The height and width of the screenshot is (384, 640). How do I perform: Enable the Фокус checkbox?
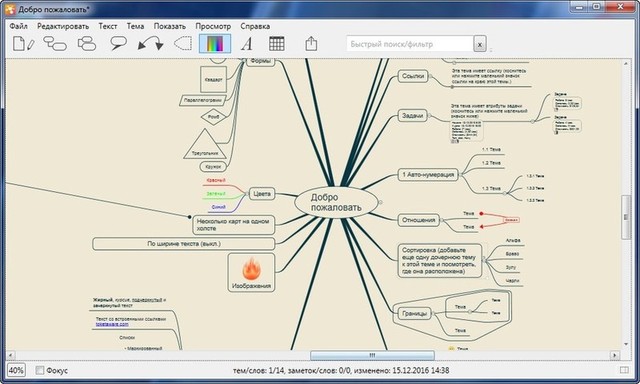coord(40,370)
